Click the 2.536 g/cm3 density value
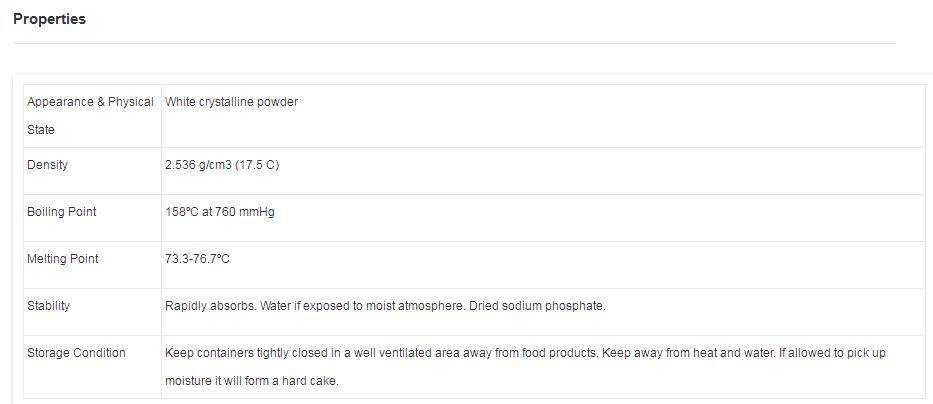The width and height of the screenshot is (933, 404). pos(198,165)
